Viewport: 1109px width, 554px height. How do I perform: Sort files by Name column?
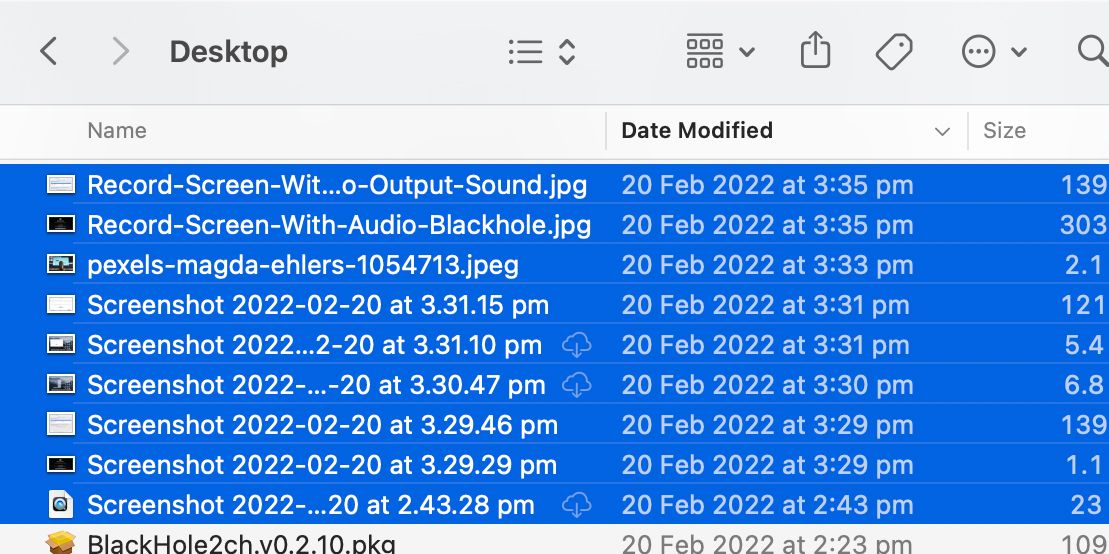tap(117, 131)
